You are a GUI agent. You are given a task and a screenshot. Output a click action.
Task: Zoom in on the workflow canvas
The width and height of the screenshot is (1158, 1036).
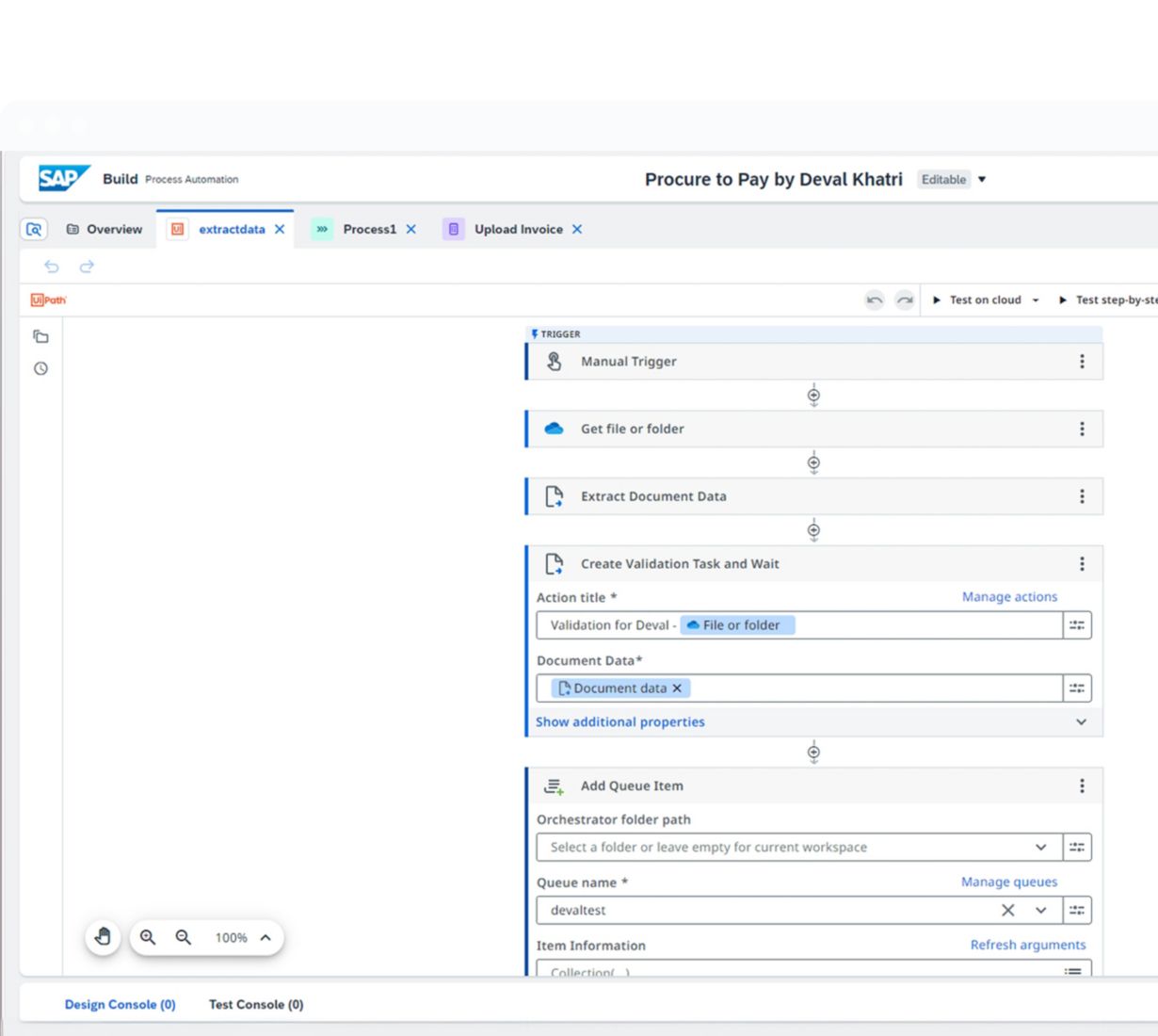pos(148,937)
